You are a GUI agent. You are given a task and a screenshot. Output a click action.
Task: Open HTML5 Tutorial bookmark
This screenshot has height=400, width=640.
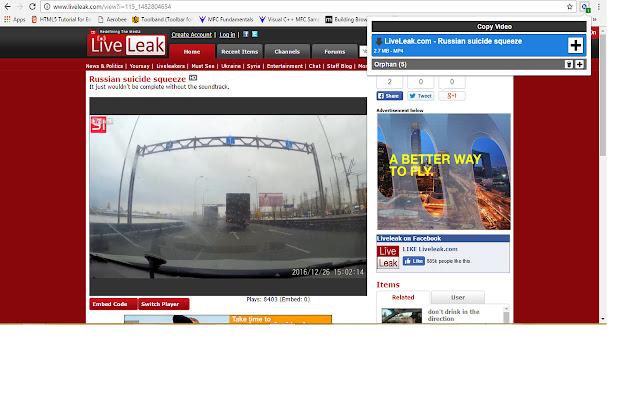61,19
